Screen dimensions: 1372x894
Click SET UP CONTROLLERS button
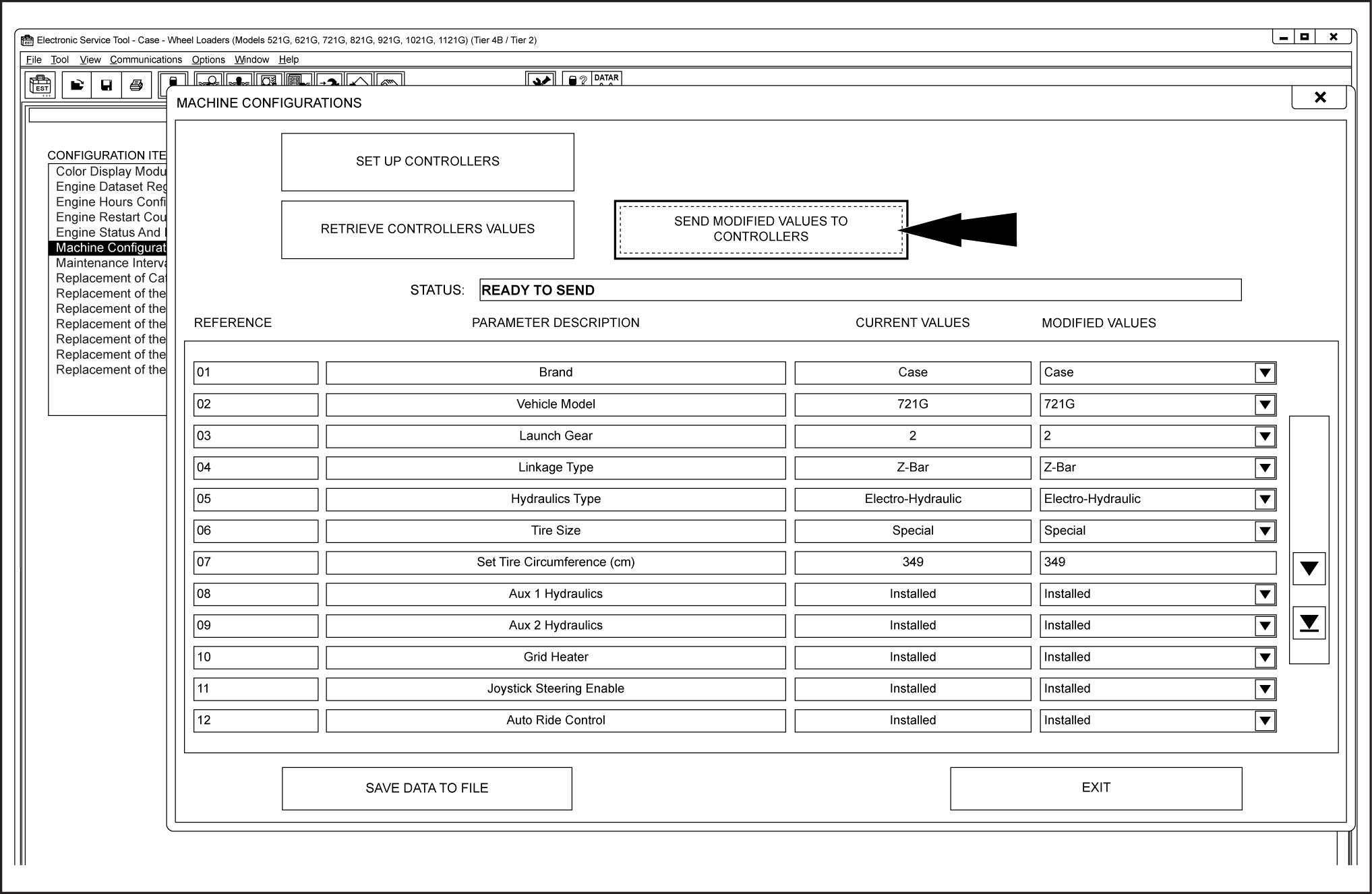click(x=427, y=162)
